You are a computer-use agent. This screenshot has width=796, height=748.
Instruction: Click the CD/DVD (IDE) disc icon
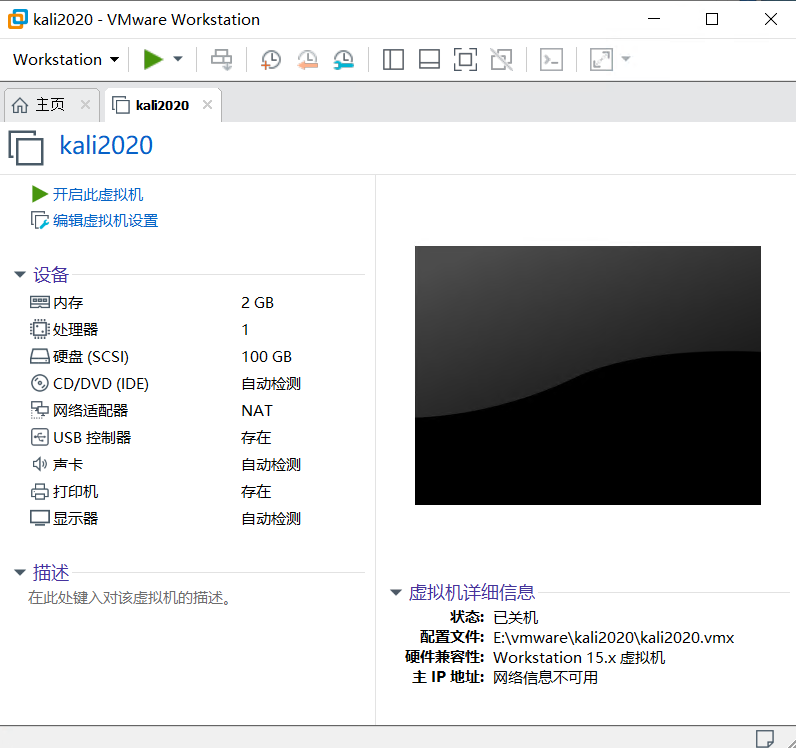[x=40, y=383]
